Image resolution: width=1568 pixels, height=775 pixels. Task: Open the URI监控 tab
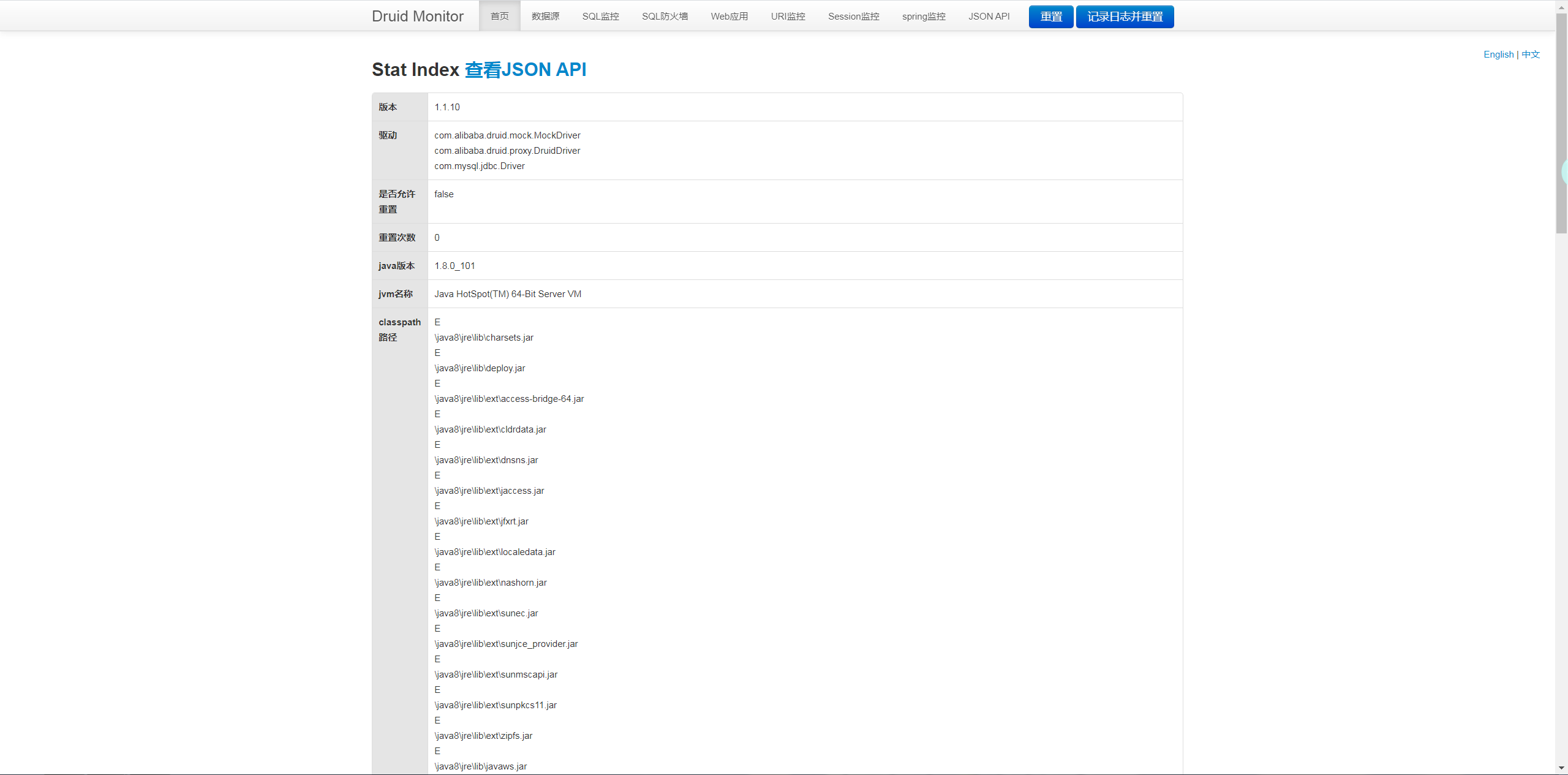point(788,17)
